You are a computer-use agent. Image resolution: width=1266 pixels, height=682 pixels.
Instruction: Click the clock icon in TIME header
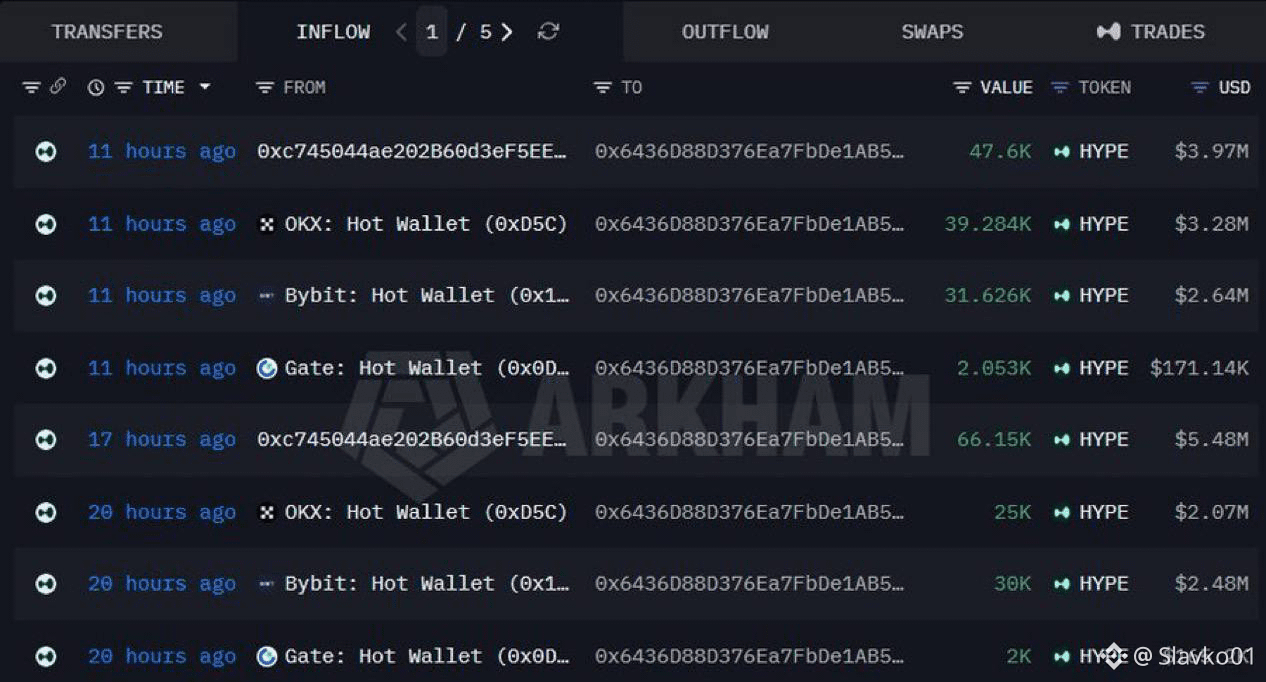(x=96, y=88)
